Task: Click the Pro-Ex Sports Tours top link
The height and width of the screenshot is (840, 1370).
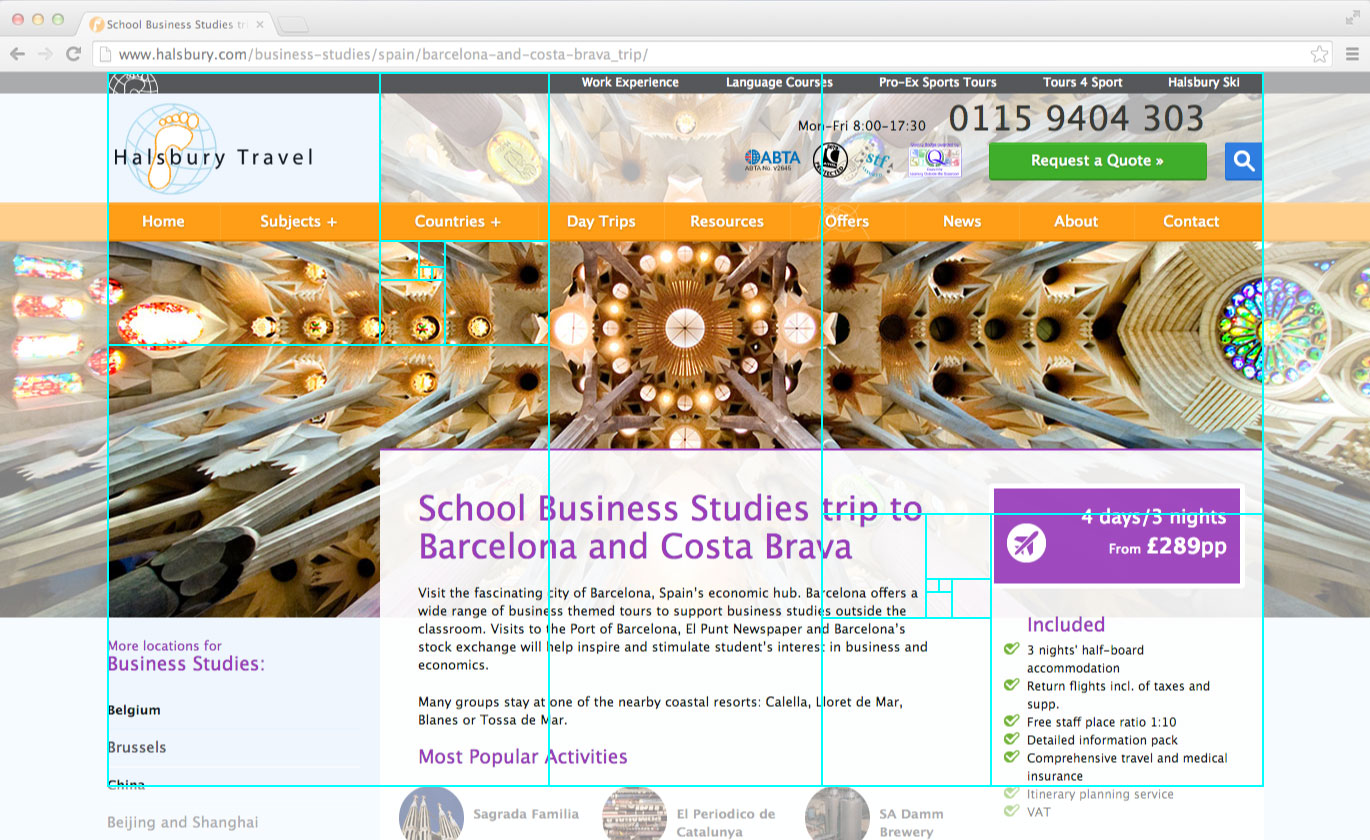Action: (x=935, y=82)
